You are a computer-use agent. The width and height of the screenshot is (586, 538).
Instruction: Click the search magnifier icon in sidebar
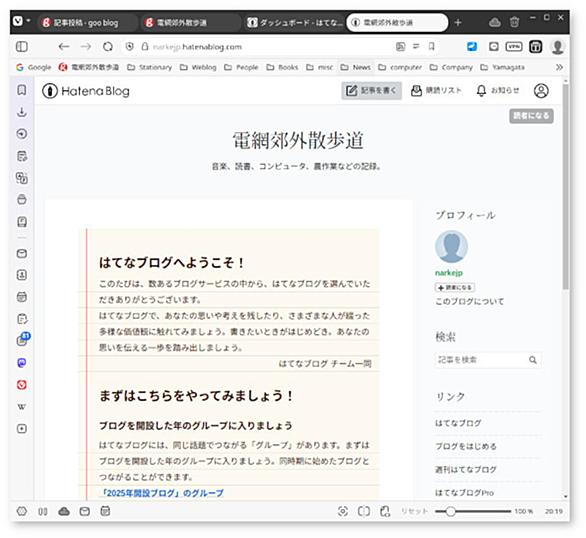click(x=533, y=360)
